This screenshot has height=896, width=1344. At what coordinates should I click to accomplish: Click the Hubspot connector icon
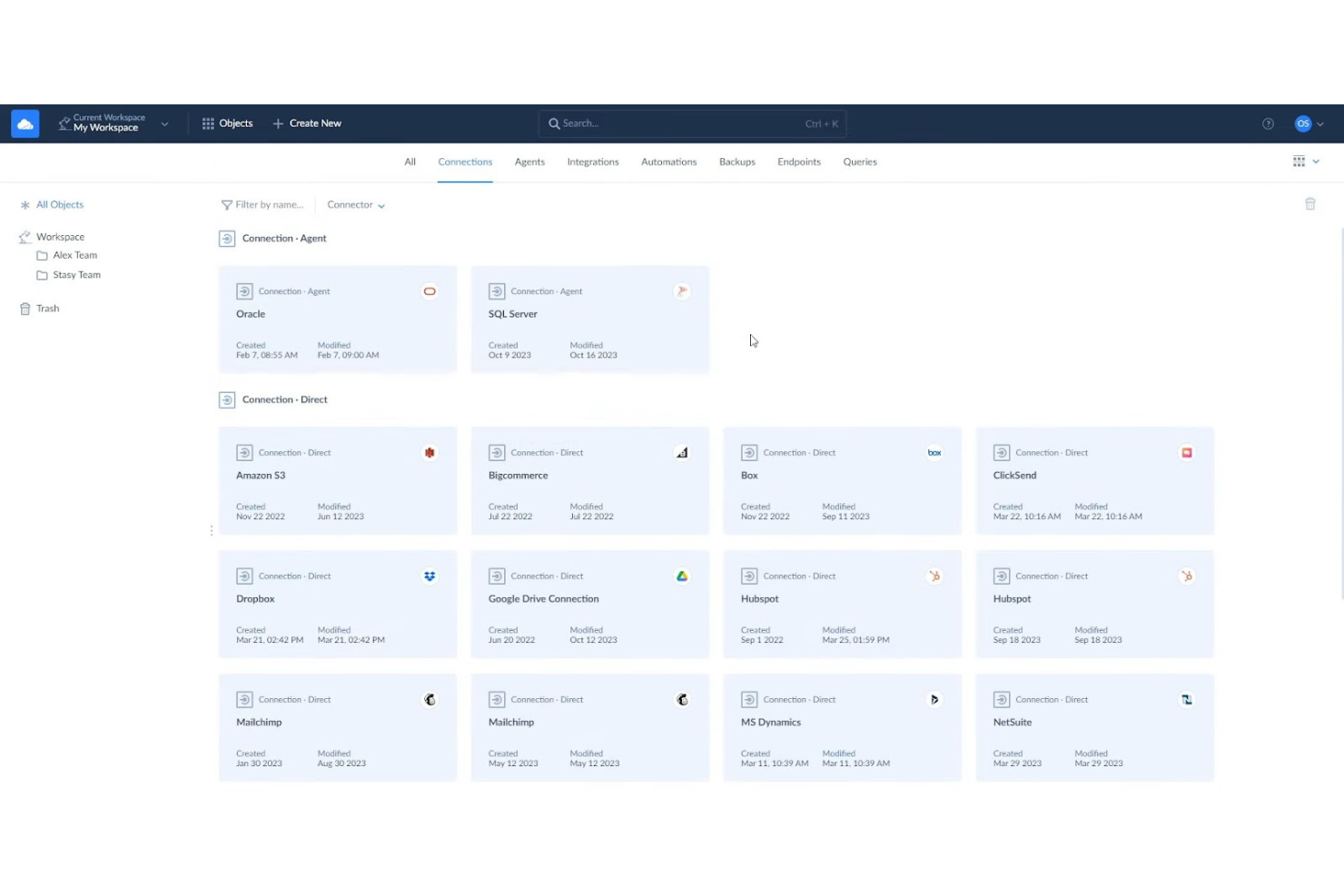tap(934, 576)
